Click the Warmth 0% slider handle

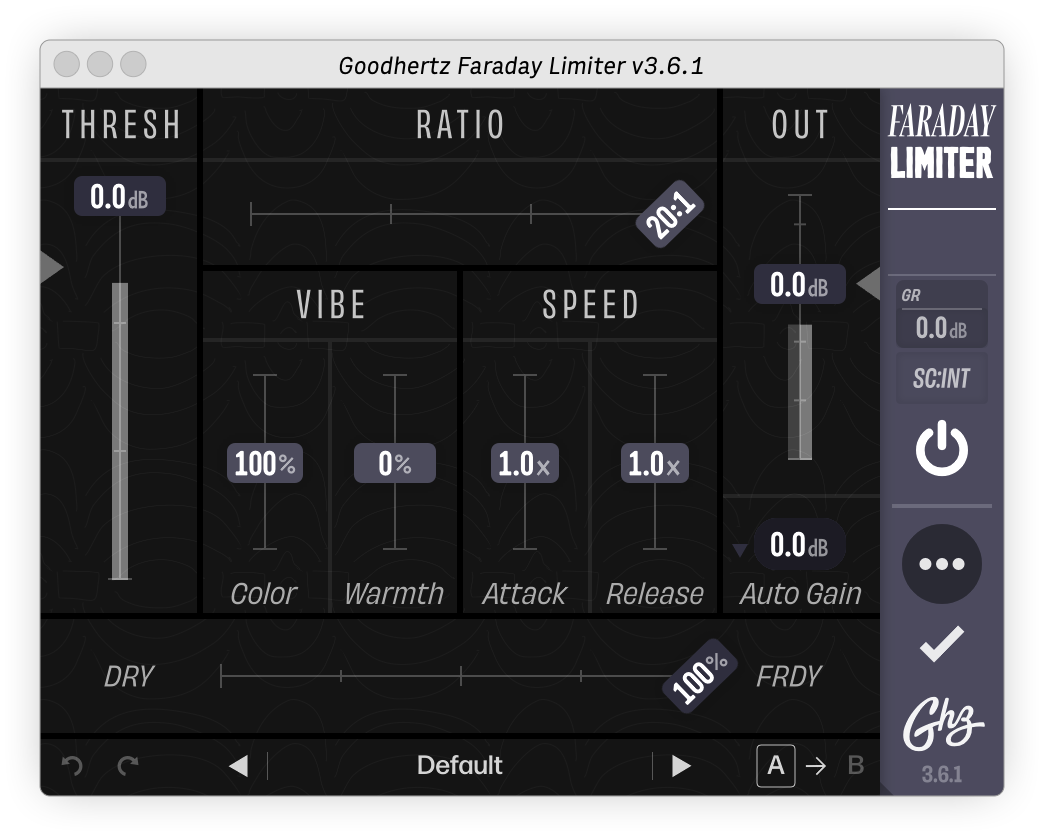click(395, 463)
